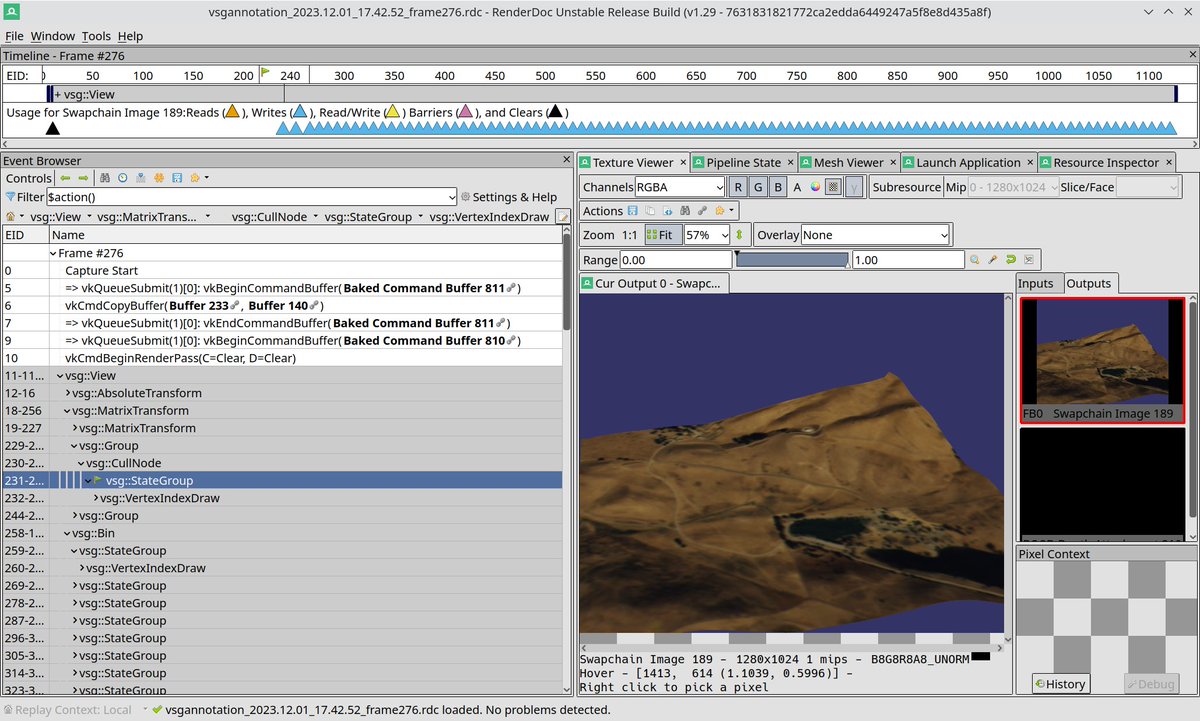This screenshot has height=721, width=1200.
Task: Go to next event with green forward arrow
Action: (83, 178)
